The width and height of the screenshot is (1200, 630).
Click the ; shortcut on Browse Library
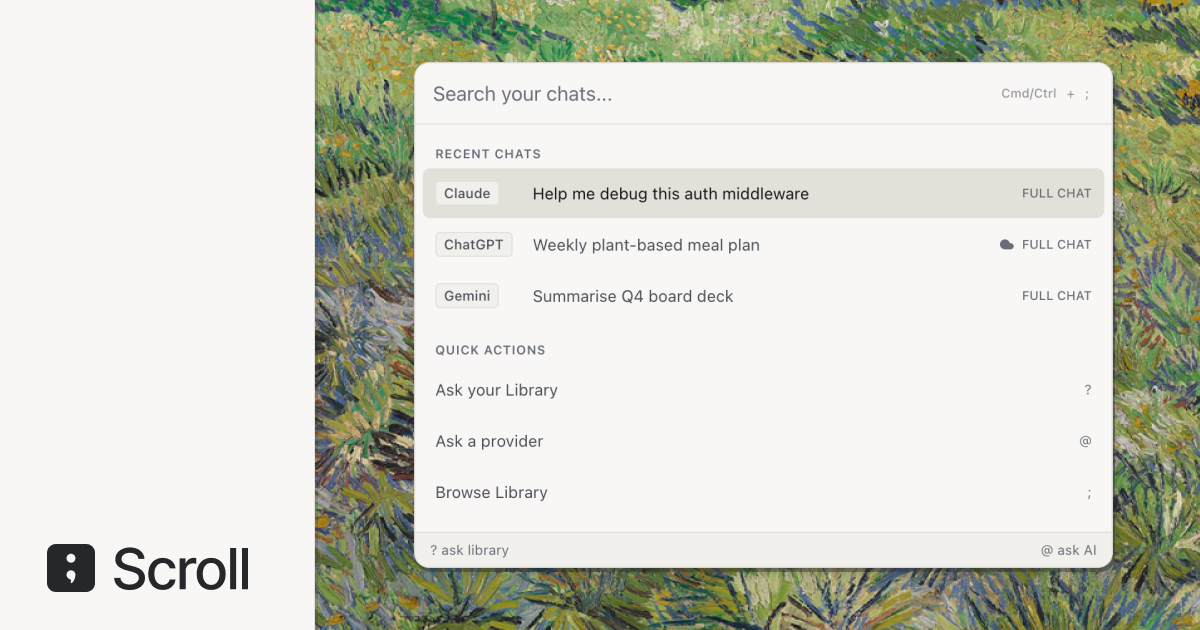[1089, 493]
